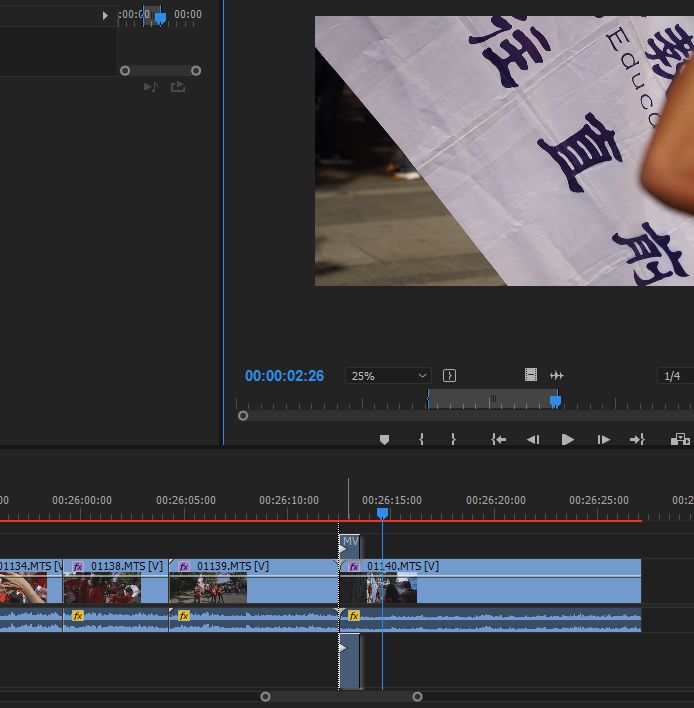The image size is (694, 708).
Task: Click timeline ruler at 00:26:20:00
Action: pos(496,500)
